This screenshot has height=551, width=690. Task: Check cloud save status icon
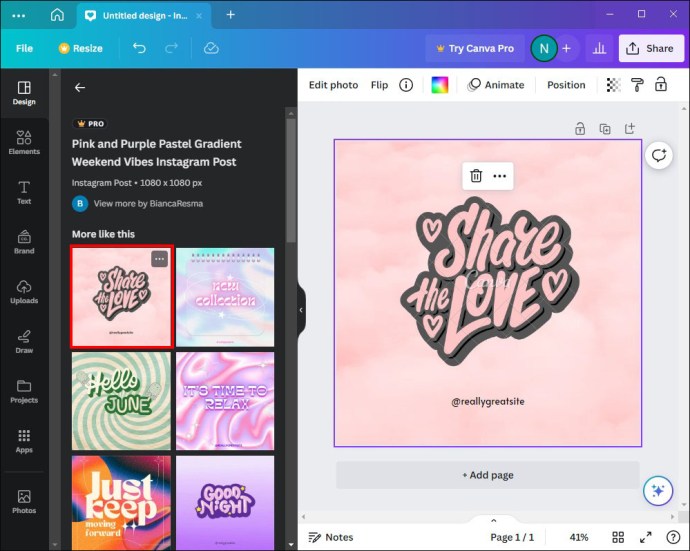pos(211,48)
